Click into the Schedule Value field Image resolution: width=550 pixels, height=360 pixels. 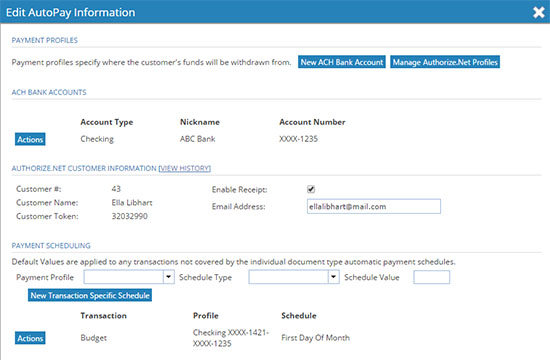pyautogui.click(x=431, y=277)
